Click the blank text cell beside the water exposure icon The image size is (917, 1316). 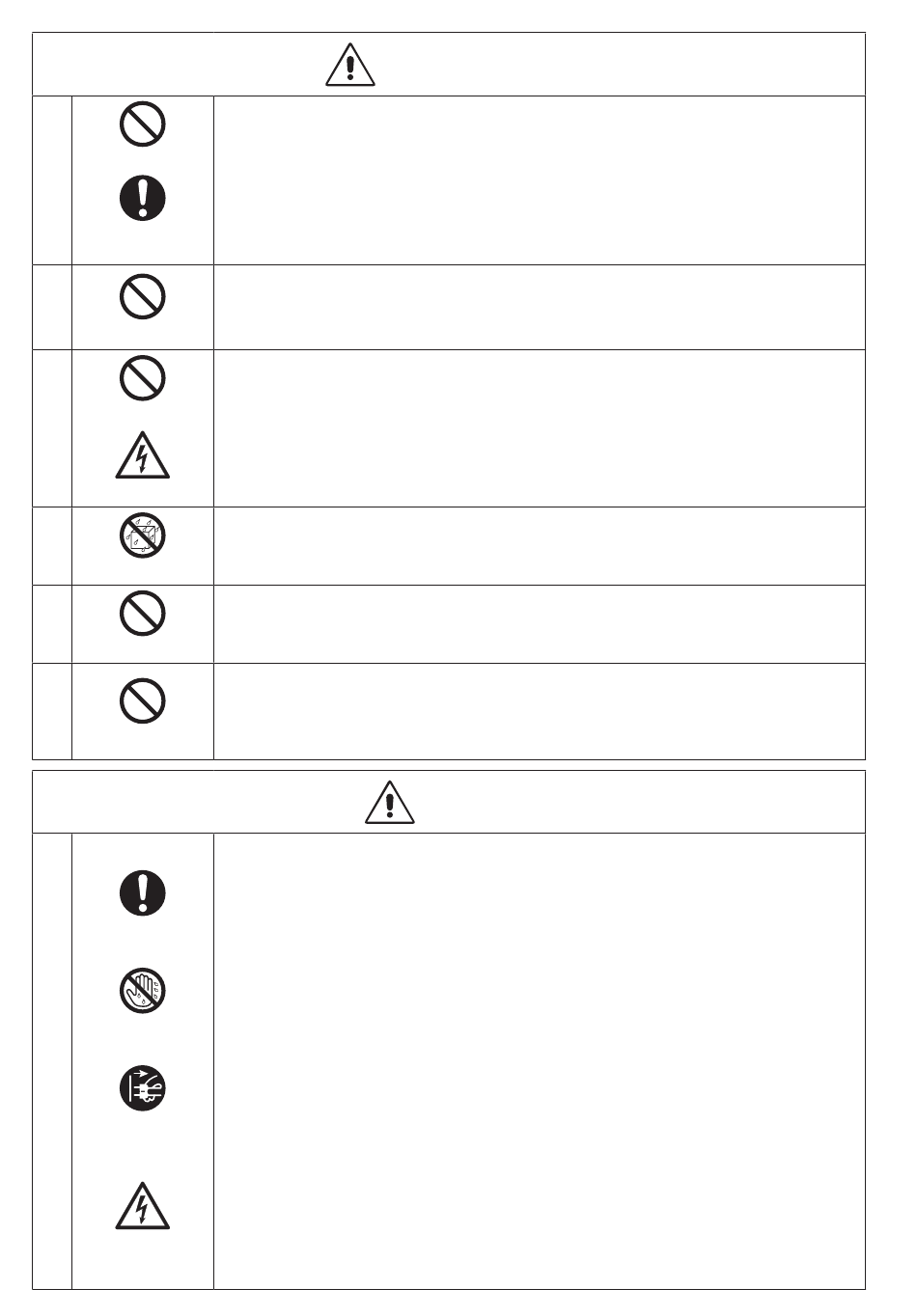coord(539,546)
